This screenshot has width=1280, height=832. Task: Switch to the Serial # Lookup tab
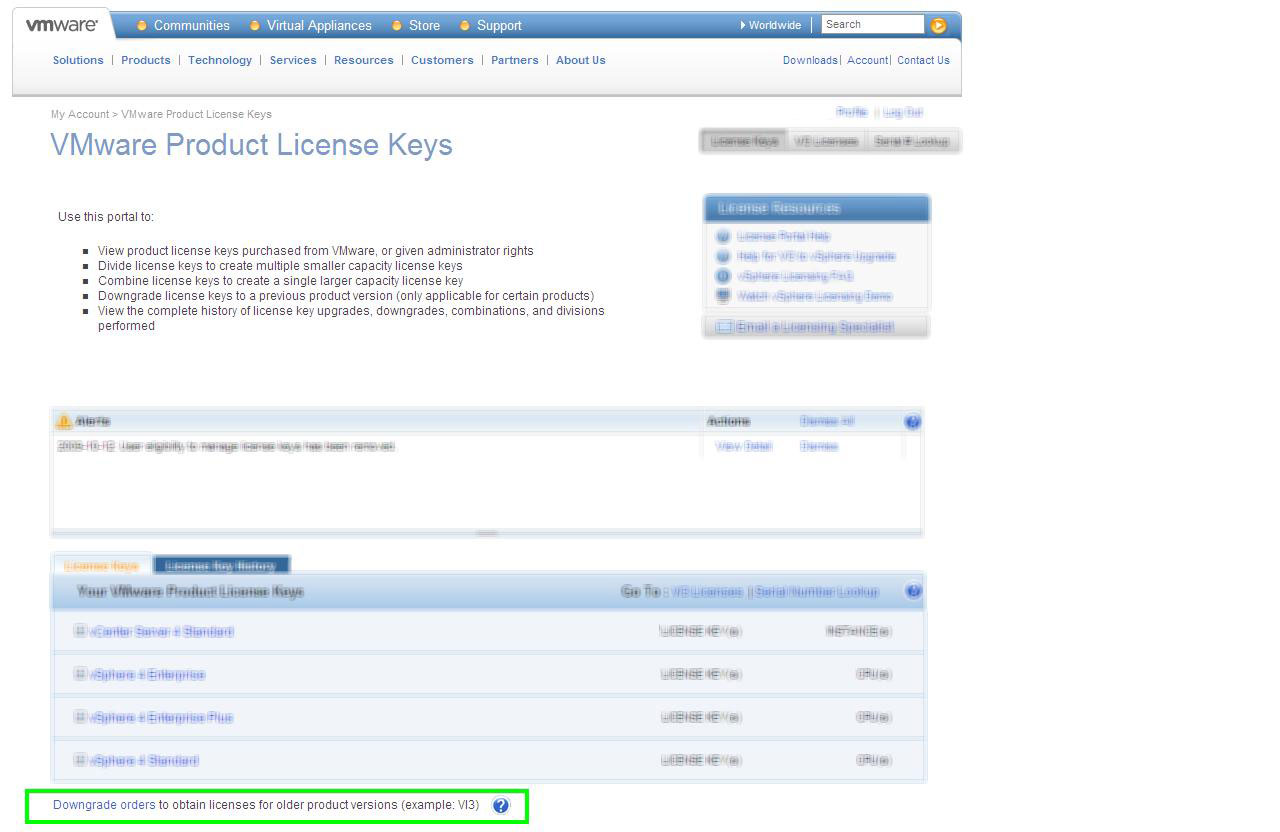(x=912, y=141)
